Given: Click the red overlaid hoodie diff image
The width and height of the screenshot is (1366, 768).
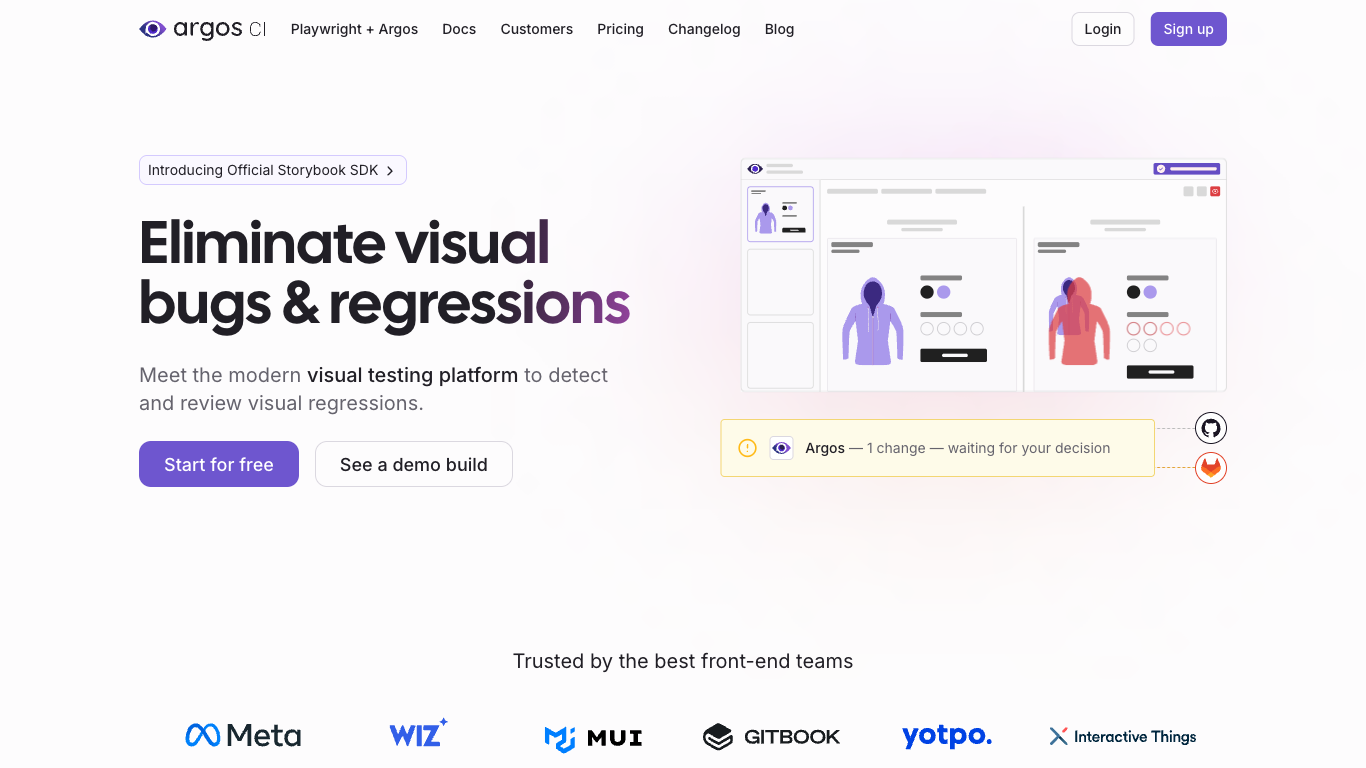Looking at the screenshot, I should (1079, 321).
